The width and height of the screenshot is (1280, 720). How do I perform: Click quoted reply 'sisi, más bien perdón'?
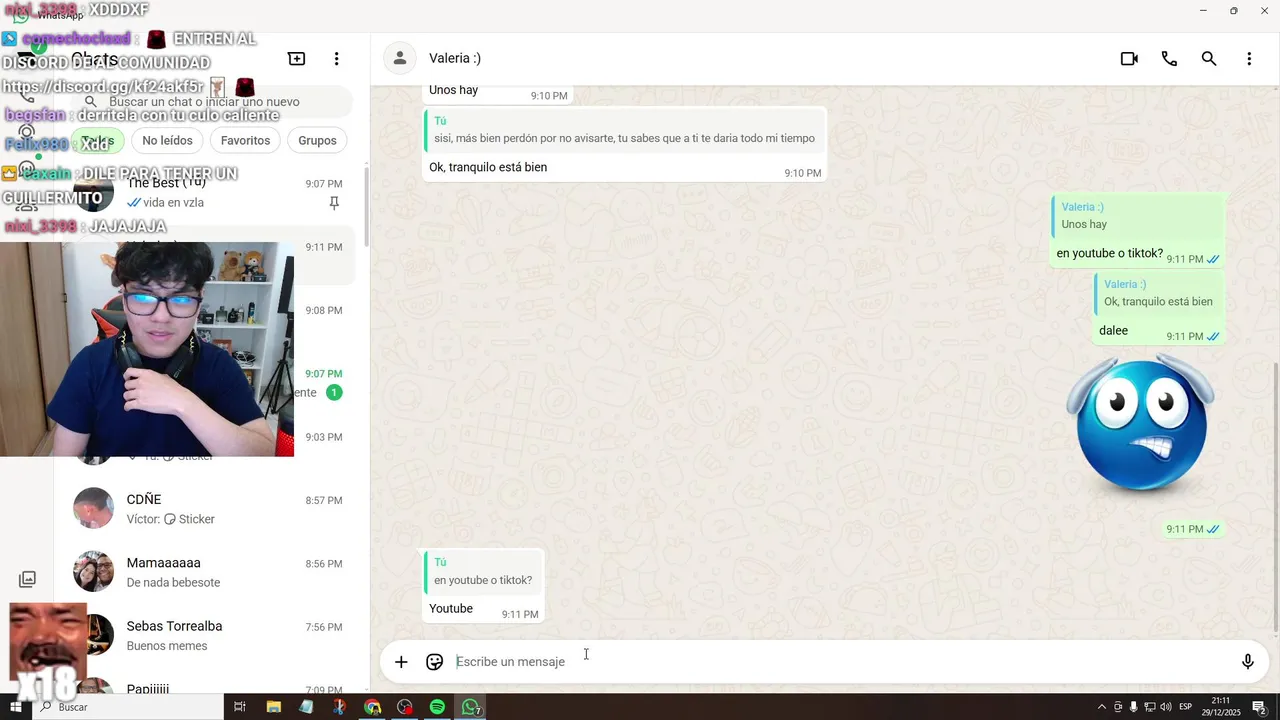click(623, 130)
